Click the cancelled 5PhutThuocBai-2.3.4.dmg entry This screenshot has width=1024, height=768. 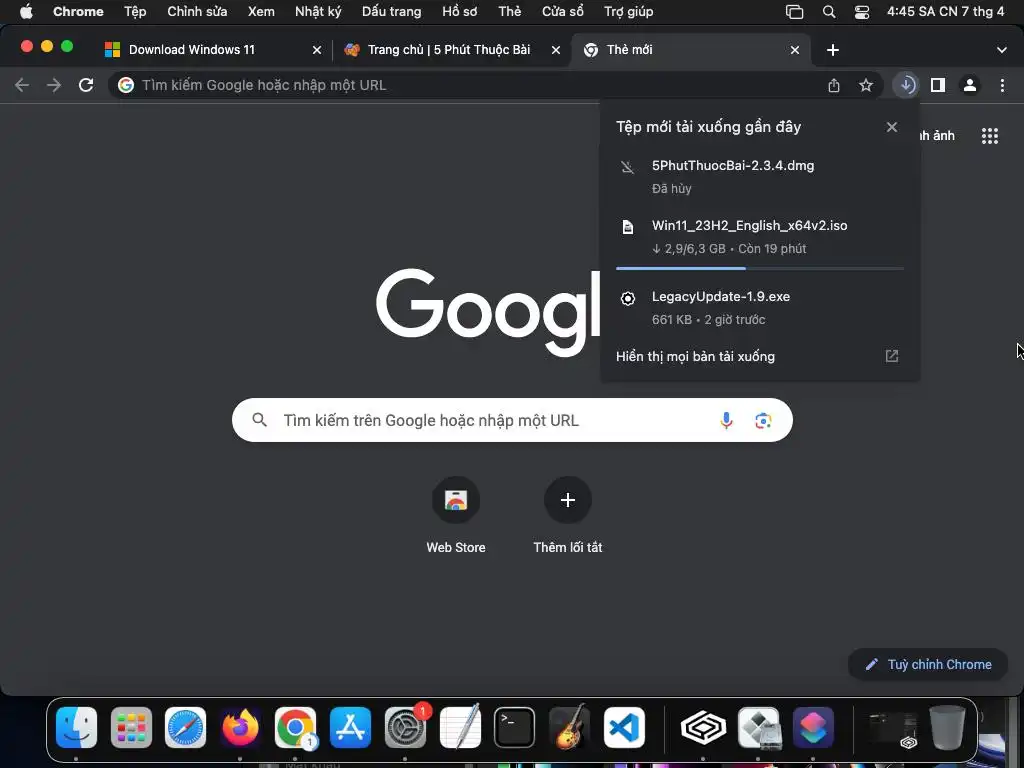click(760, 176)
